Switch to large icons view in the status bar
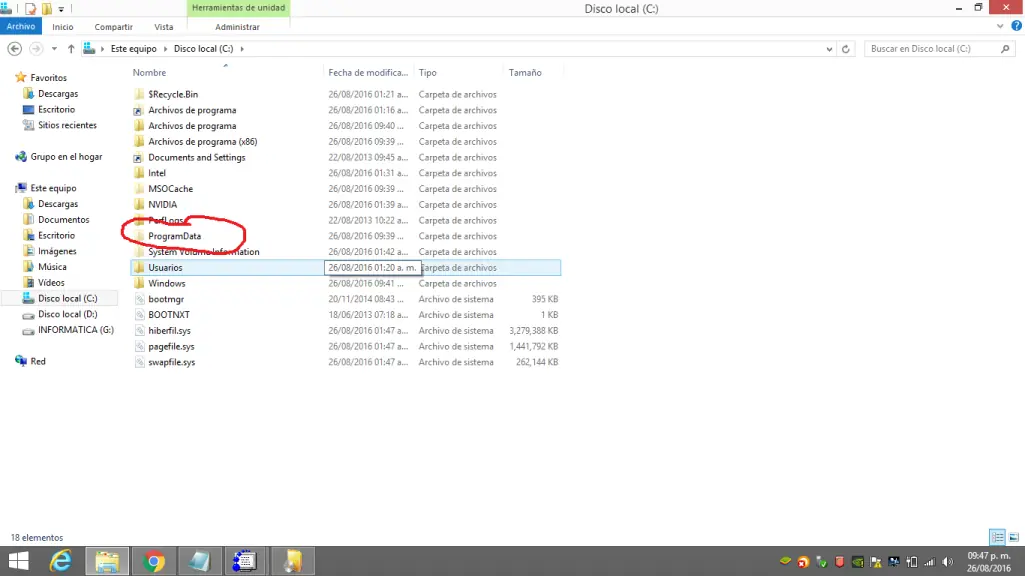This screenshot has width=1025, height=576. pos(1013,537)
